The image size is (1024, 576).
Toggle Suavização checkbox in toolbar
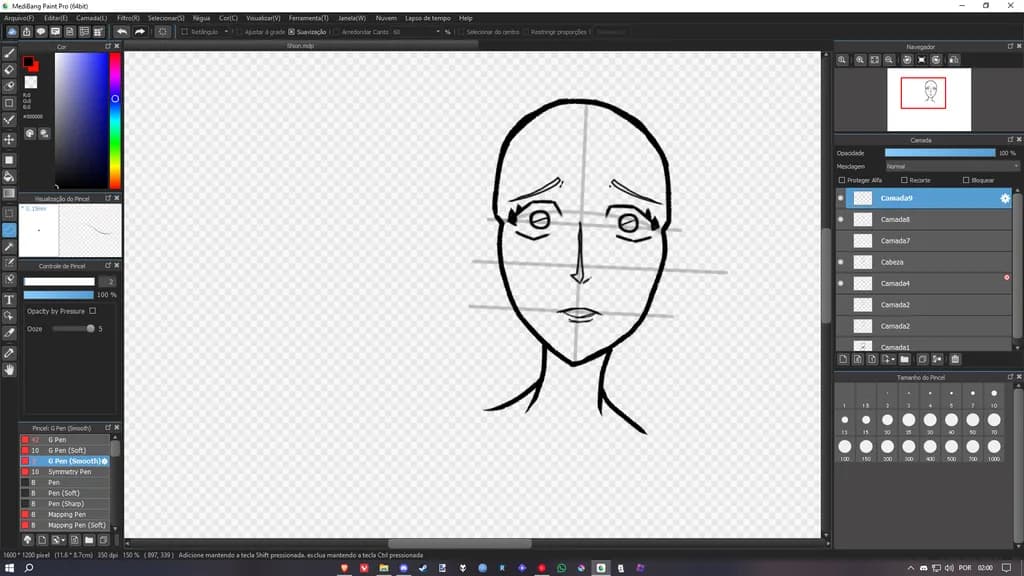pos(292,31)
